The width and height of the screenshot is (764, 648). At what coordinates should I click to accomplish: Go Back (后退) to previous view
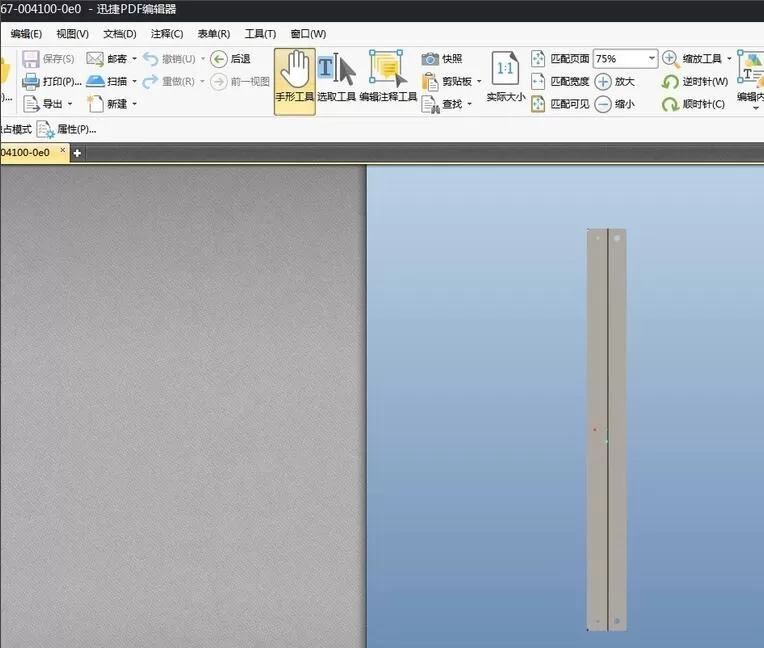[x=230, y=59]
